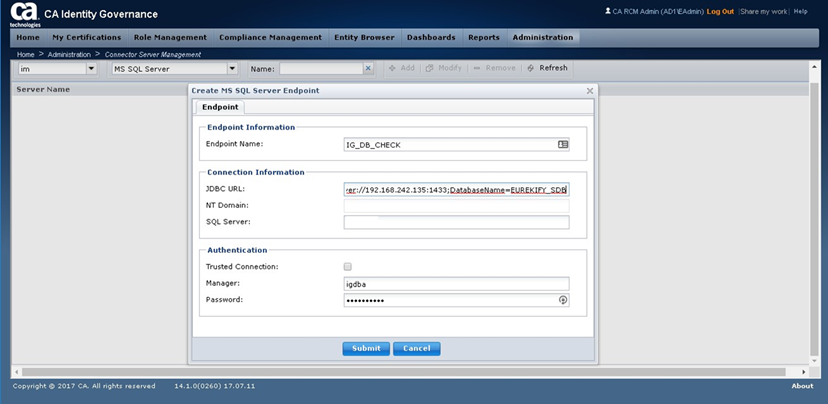
Task: Go to Administration in the breadcrumb
Action: click(69, 54)
